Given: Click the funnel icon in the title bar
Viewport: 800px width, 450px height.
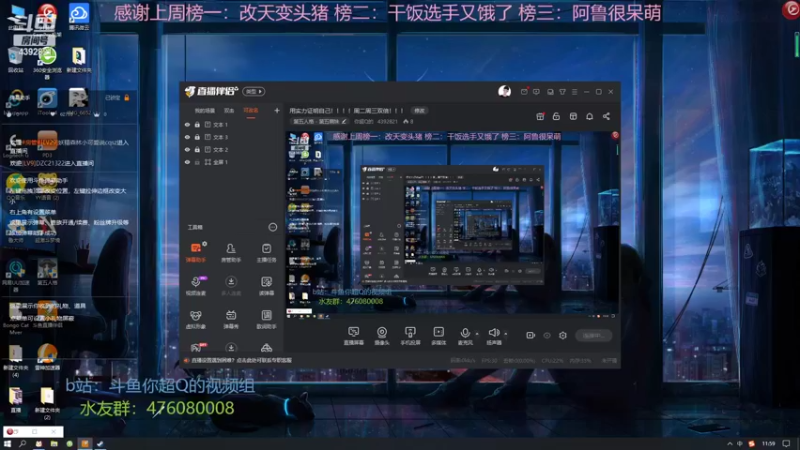Looking at the screenshot, I should point(562,92).
